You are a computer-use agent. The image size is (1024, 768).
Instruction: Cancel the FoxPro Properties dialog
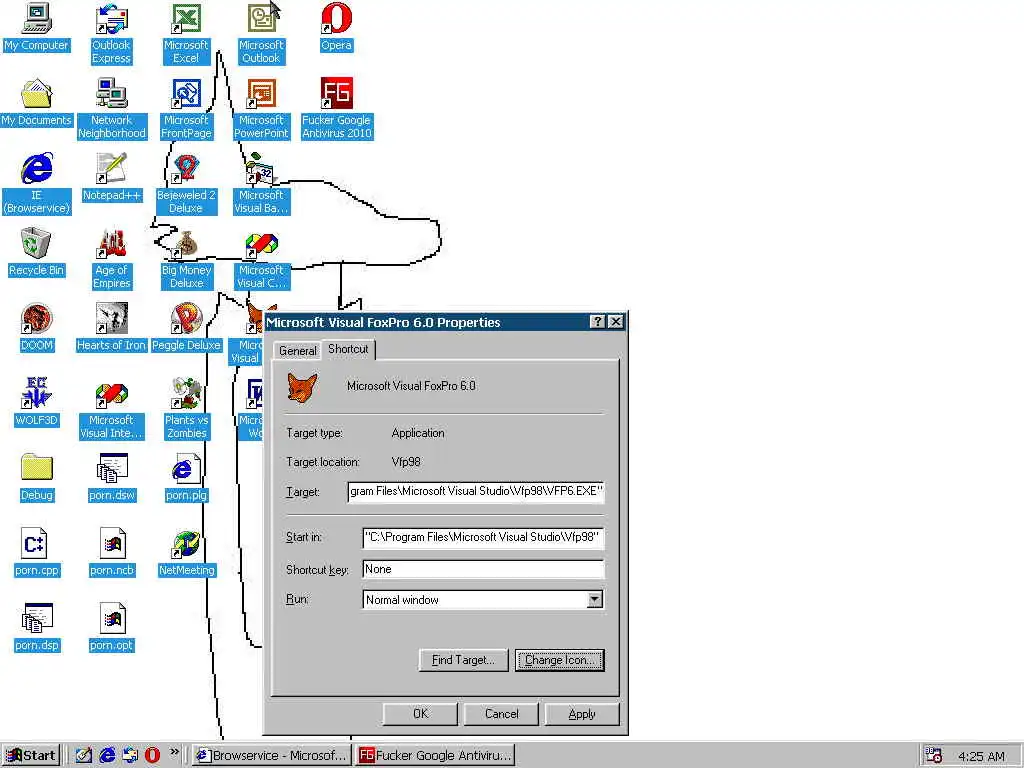501,714
